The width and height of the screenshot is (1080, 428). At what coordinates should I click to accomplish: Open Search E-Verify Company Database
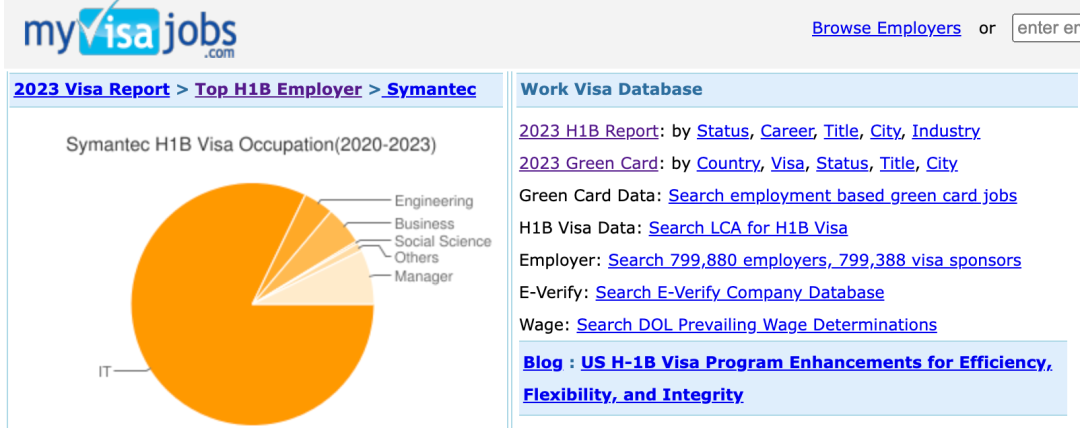[740, 292]
